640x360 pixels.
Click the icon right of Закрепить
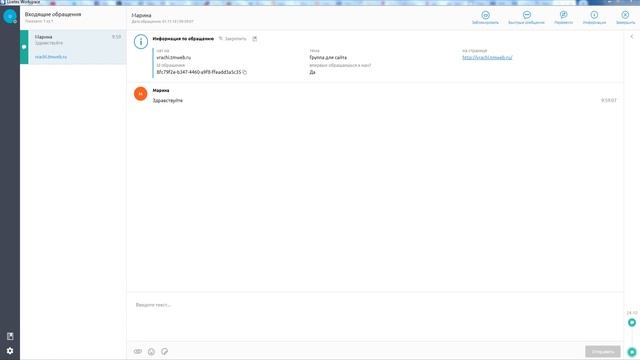point(254,39)
